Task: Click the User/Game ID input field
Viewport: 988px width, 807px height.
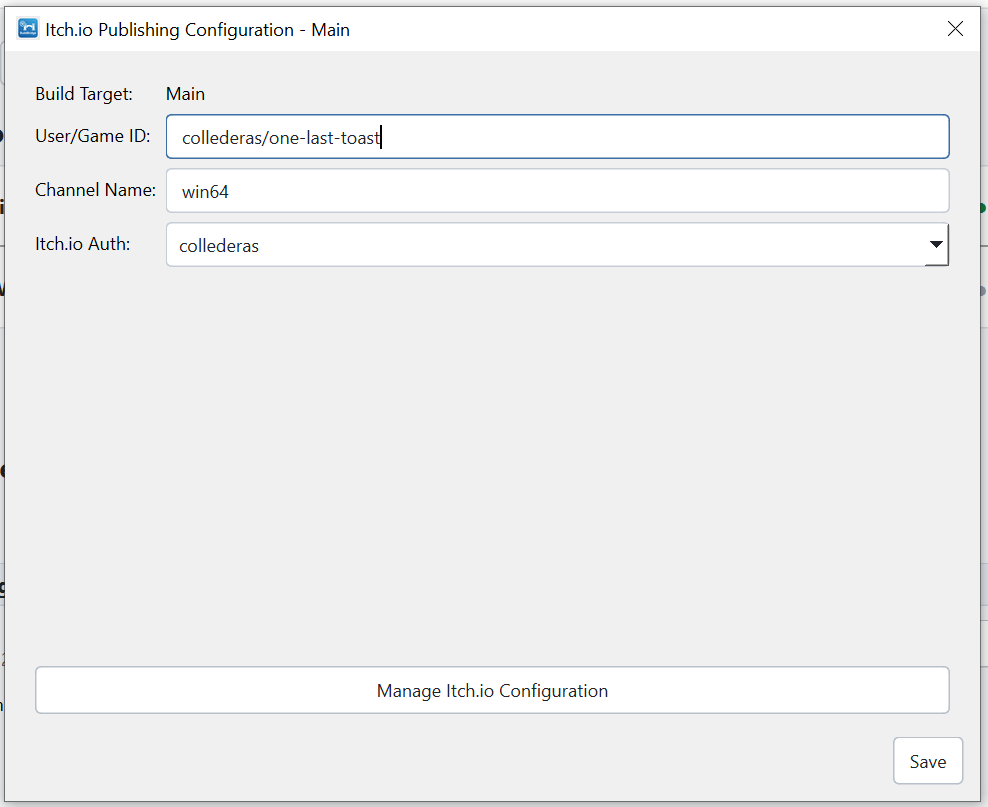Action: tap(558, 137)
